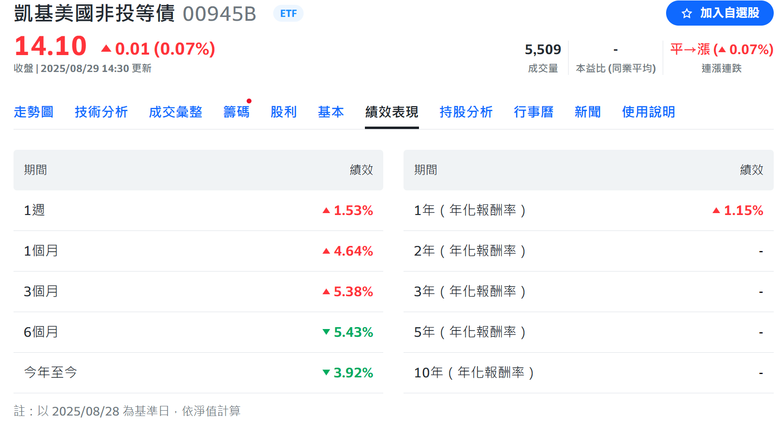Click the 3個月 row label
This screenshot has width=780, height=431.
click(x=41, y=291)
